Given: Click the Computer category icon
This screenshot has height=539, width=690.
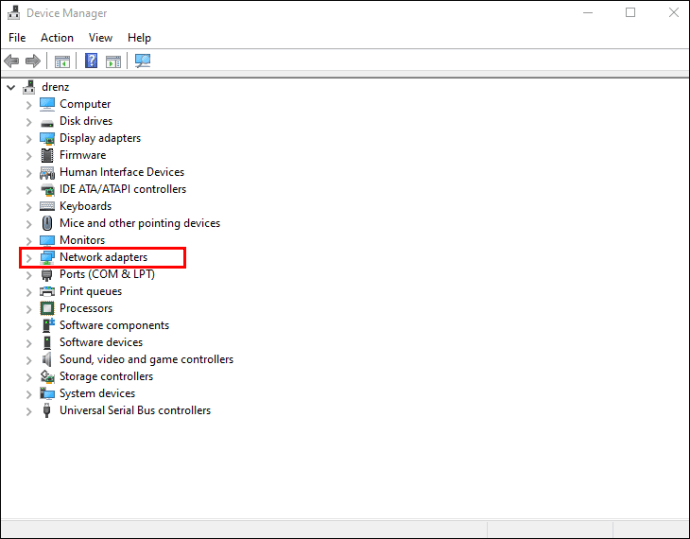Looking at the screenshot, I should (47, 104).
